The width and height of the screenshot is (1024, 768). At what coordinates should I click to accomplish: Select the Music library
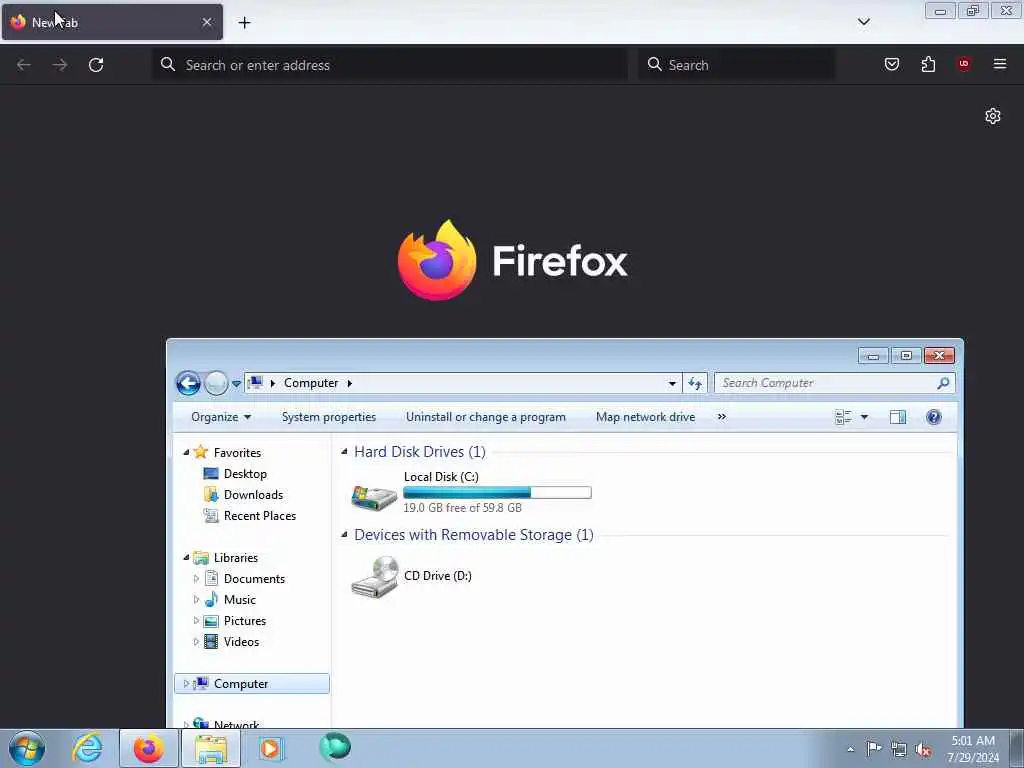tap(239, 600)
